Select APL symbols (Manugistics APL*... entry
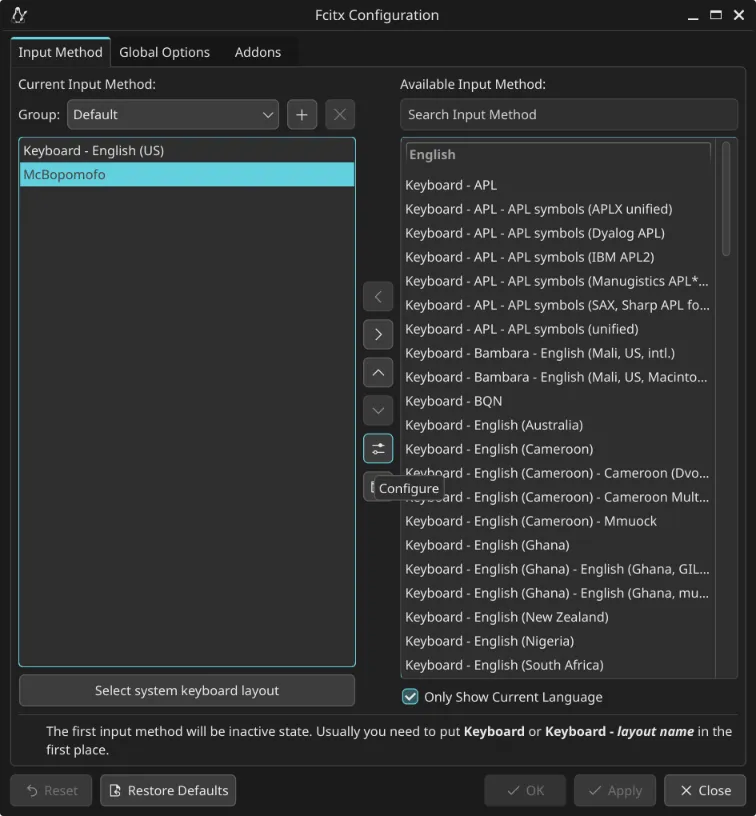Screen dimensions: 756x816 click(x=558, y=281)
